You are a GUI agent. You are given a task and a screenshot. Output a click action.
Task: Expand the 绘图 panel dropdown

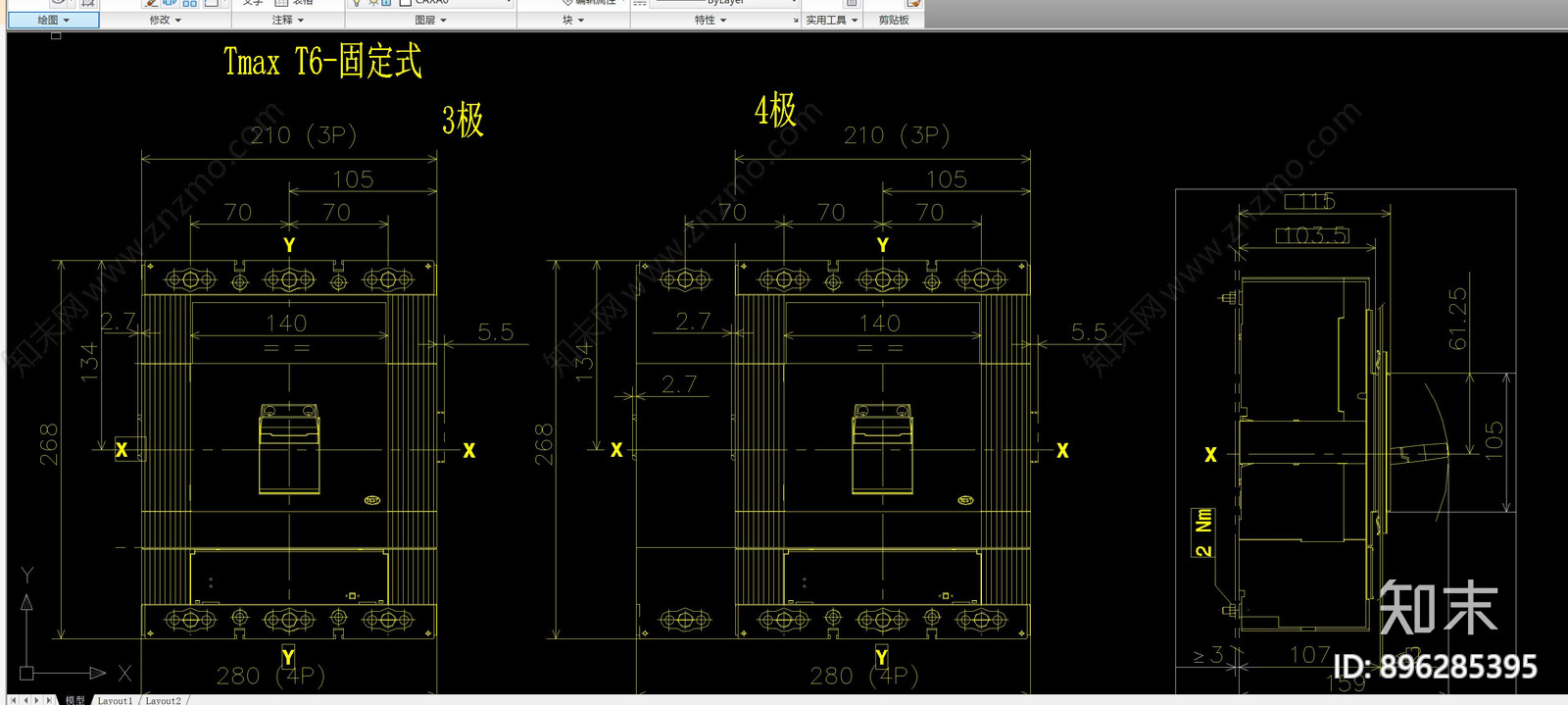click(x=54, y=20)
